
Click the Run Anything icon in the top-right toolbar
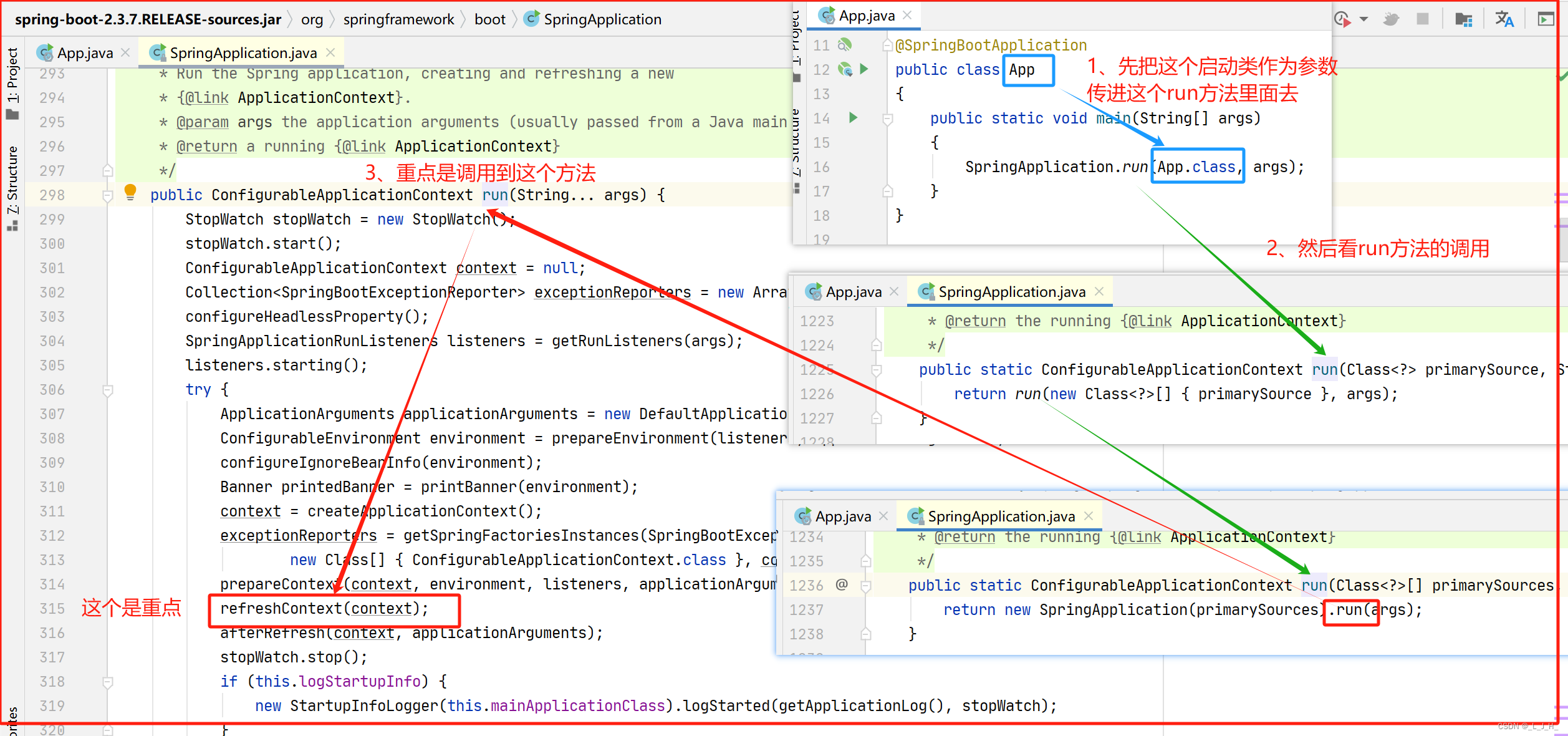coord(1545,19)
